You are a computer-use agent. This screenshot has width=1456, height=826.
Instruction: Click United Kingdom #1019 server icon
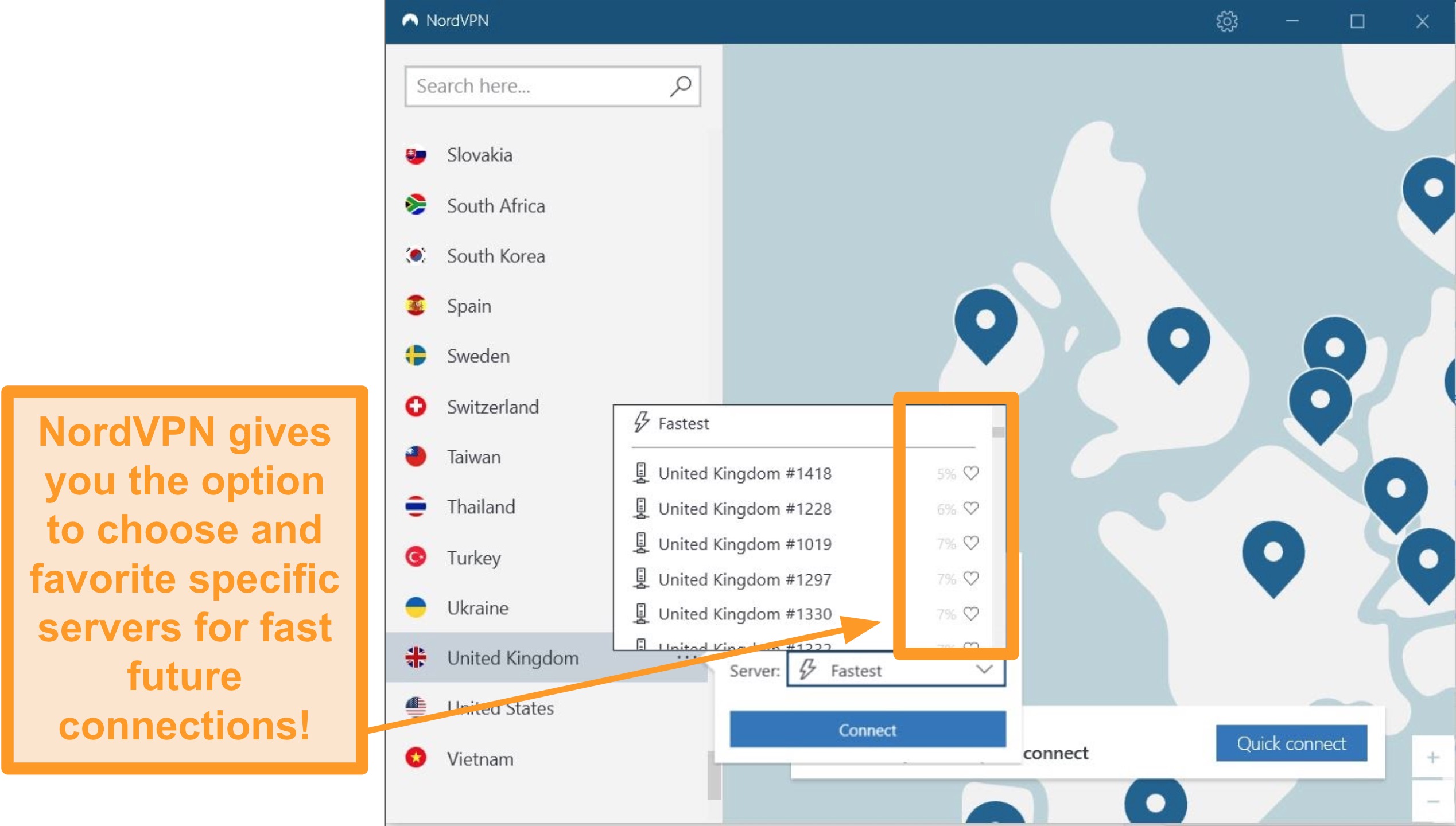[641, 543]
